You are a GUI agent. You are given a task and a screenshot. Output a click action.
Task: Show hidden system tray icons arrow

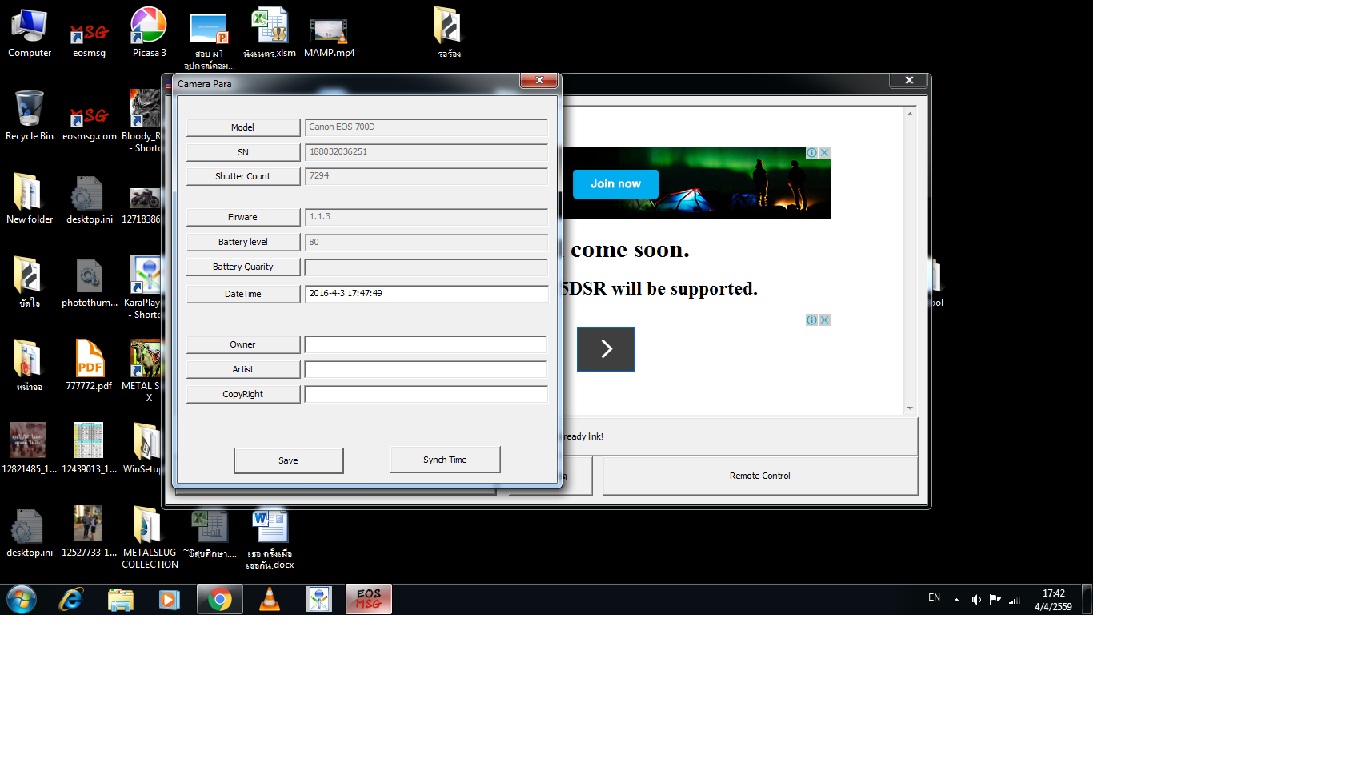coord(957,600)
